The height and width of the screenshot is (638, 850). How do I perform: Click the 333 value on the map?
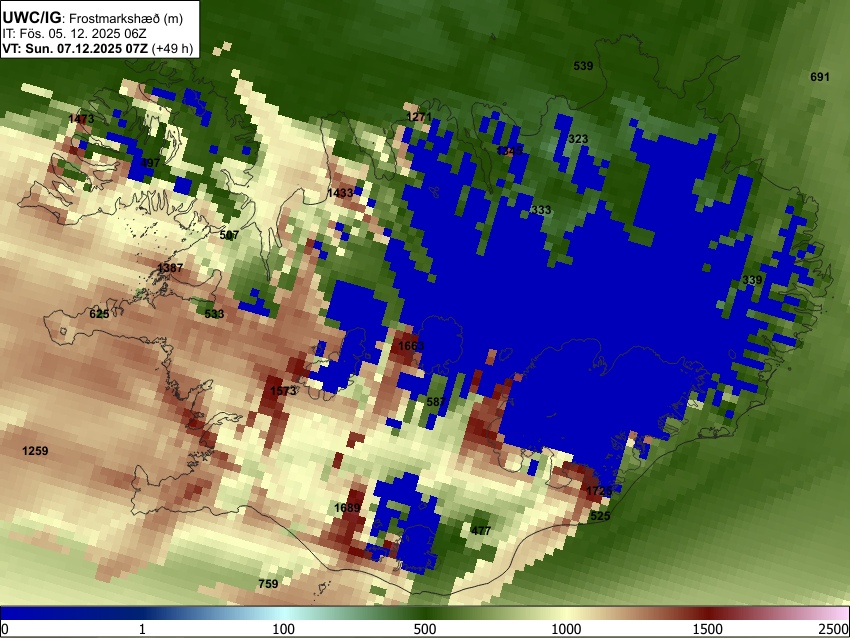[541, 210]
